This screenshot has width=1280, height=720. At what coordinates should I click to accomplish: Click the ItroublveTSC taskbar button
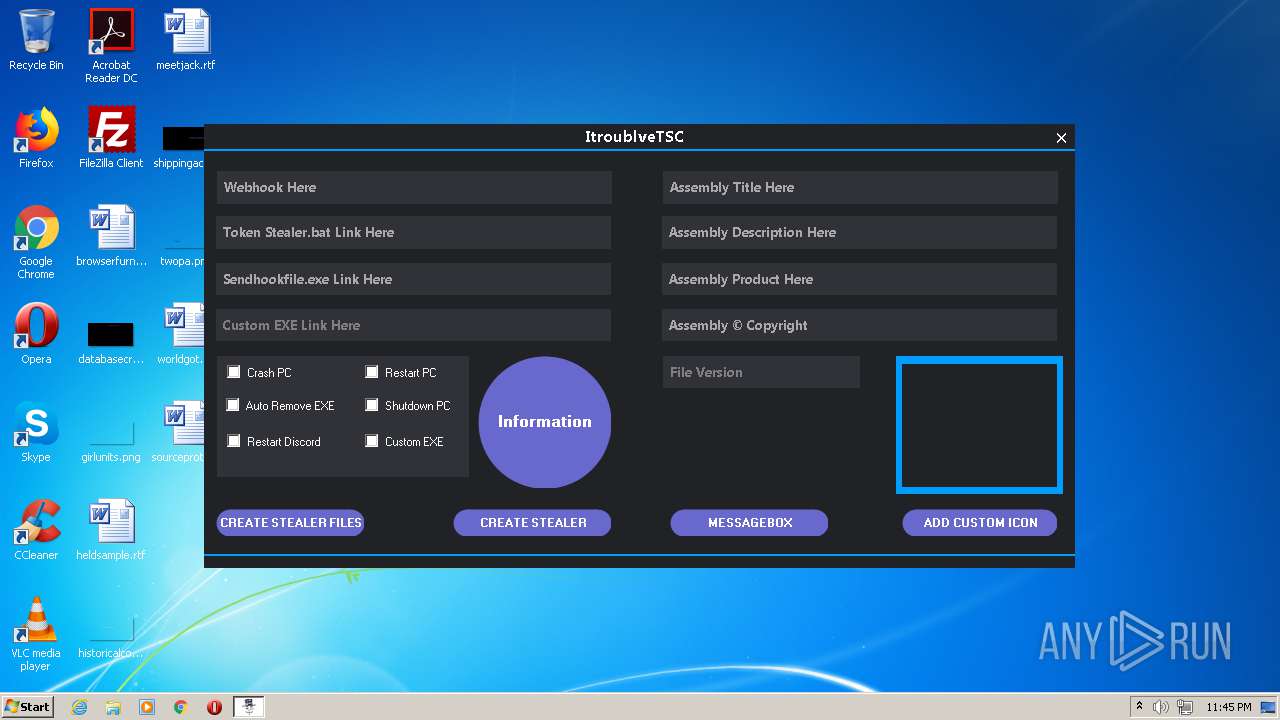249,707
